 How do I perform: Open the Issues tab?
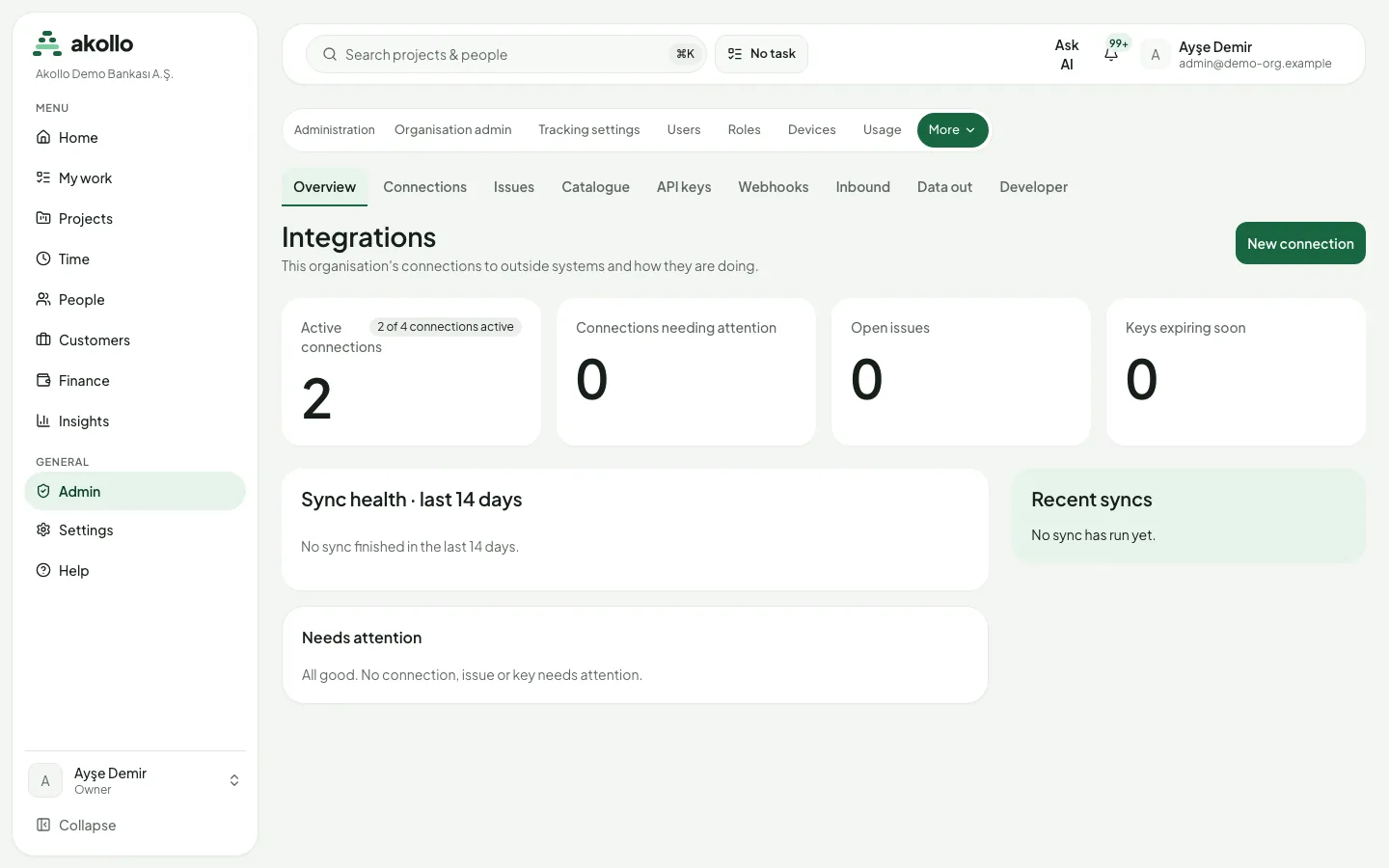coord(514,187)
